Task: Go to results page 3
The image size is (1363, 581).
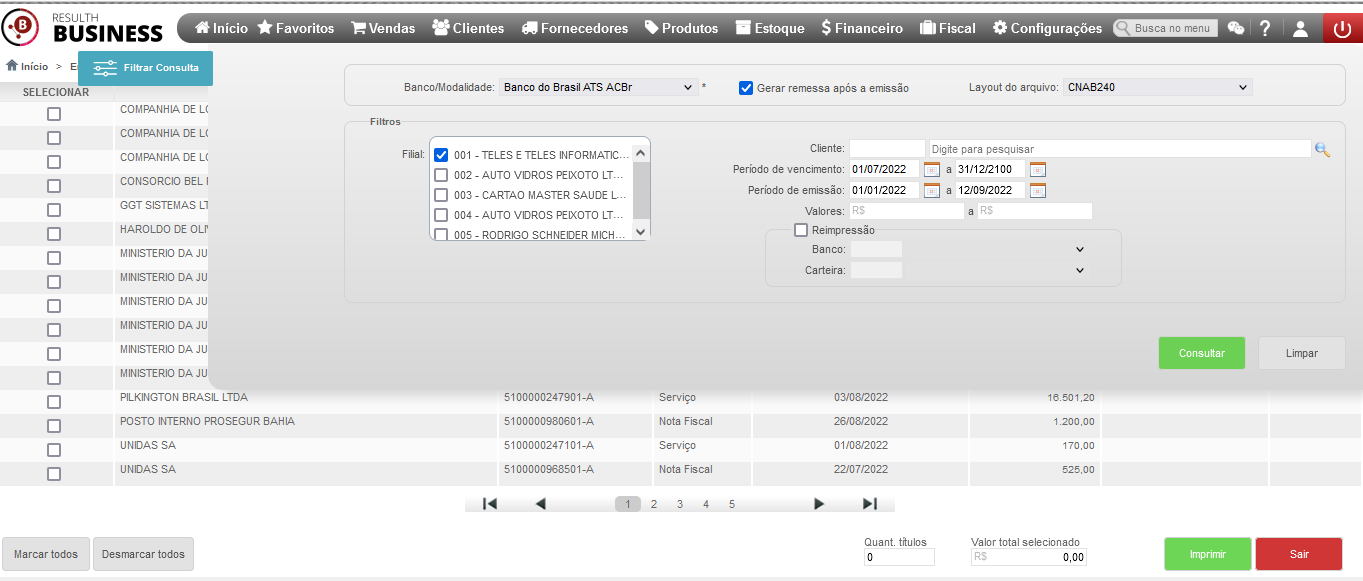Action: [x=680, y=504]
